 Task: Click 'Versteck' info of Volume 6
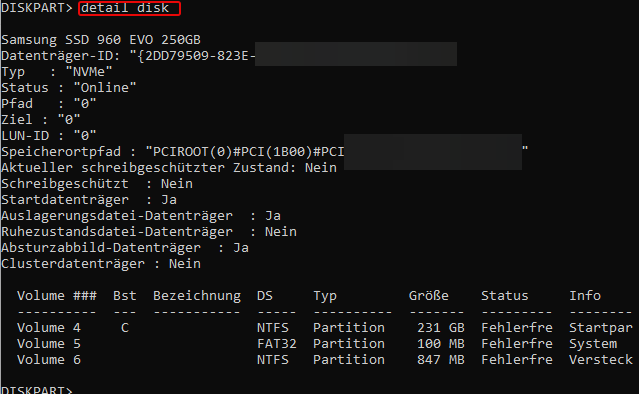coord(601,359)
